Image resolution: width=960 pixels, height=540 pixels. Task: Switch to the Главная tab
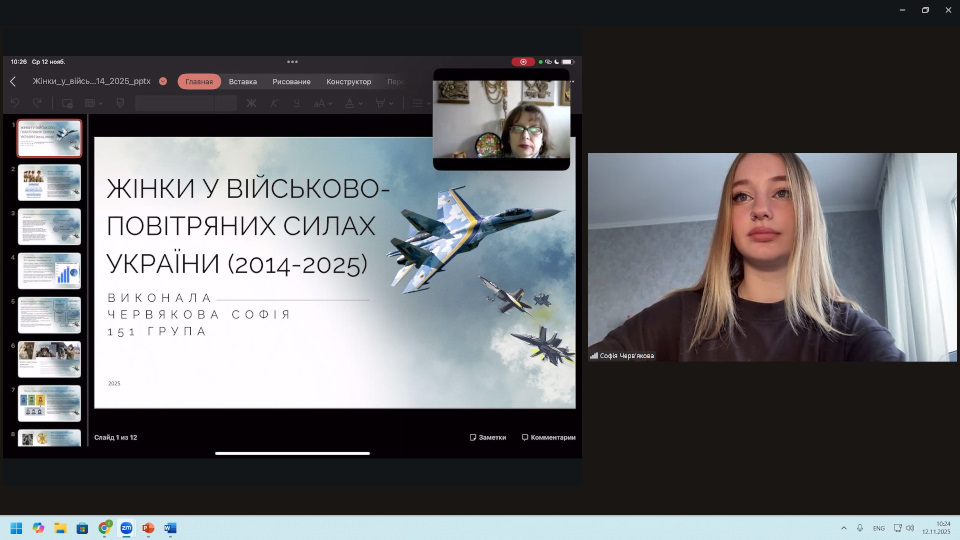point(199,82)
